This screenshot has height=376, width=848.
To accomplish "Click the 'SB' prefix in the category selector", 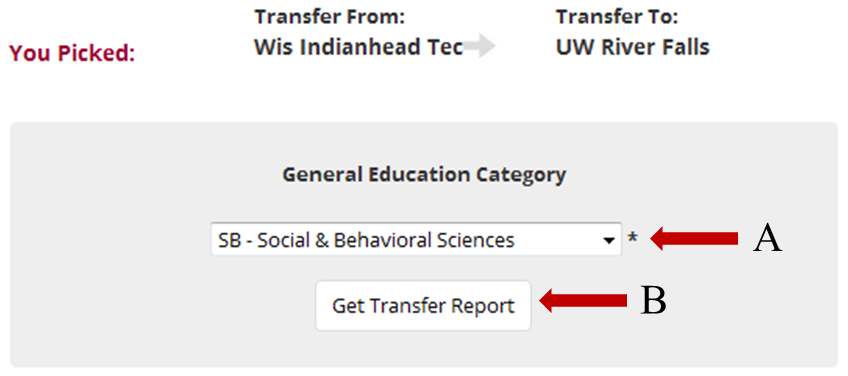I will pos(228,240).
